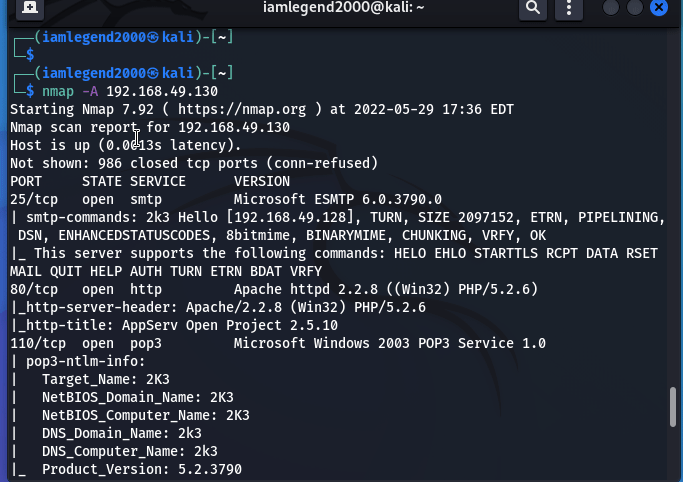Click the 110/tcp port entry
The width and height of the screenshot is (683, 482).
(38, 343)
